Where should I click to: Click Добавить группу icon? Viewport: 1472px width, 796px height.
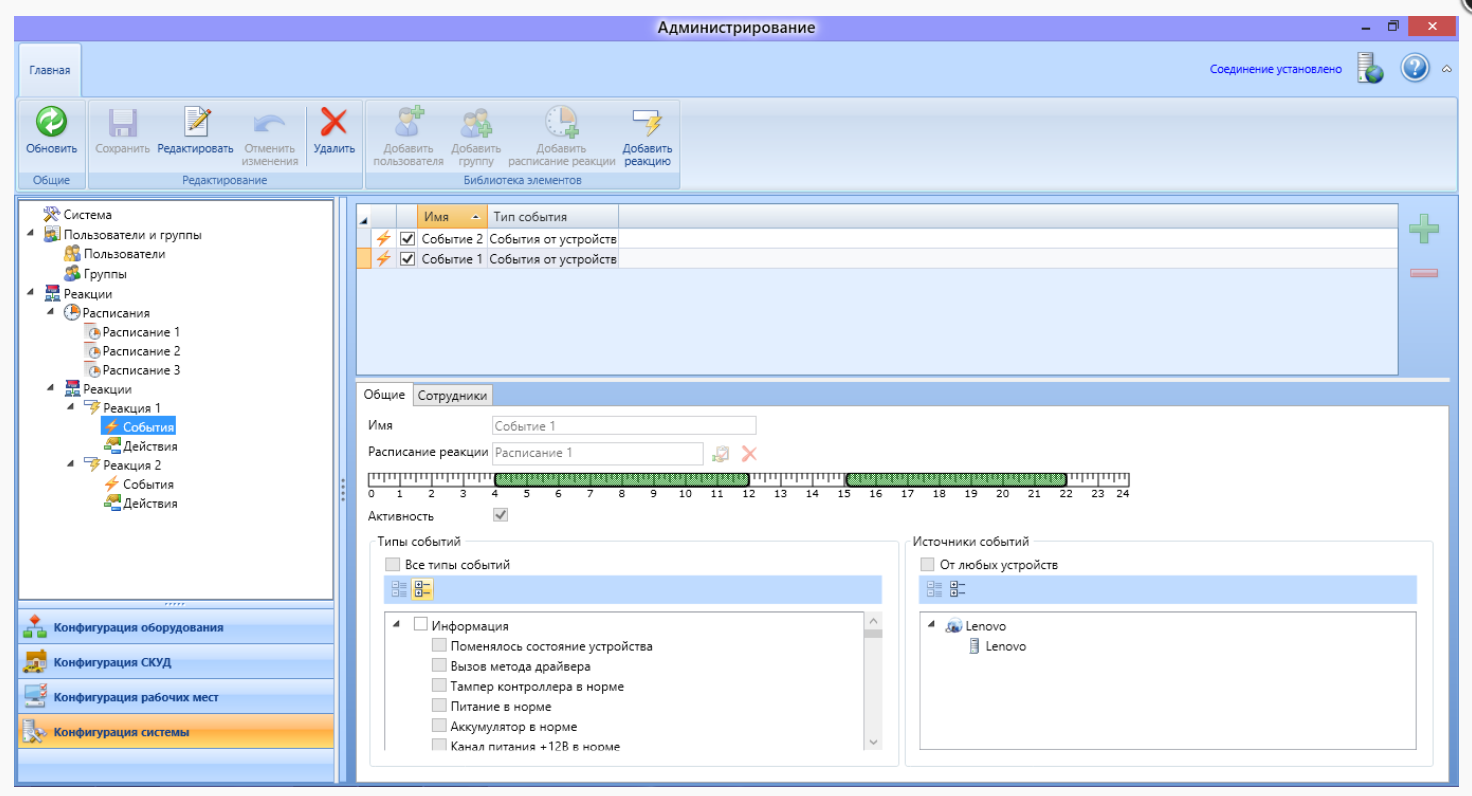pyautogui.click(x=476, y=123)
